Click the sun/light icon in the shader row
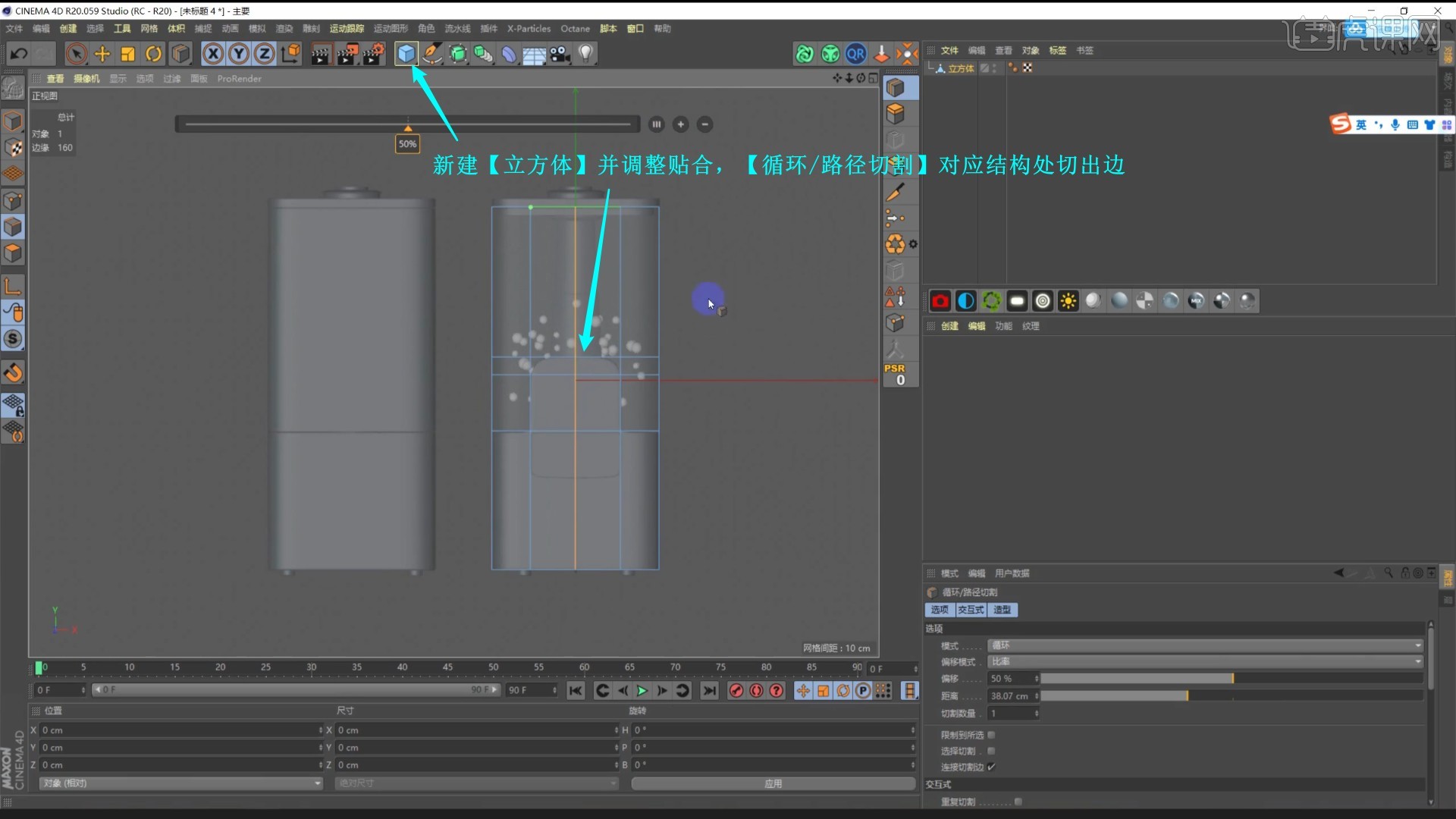This screenshot has width=1456, height=819. [1068, 300]
